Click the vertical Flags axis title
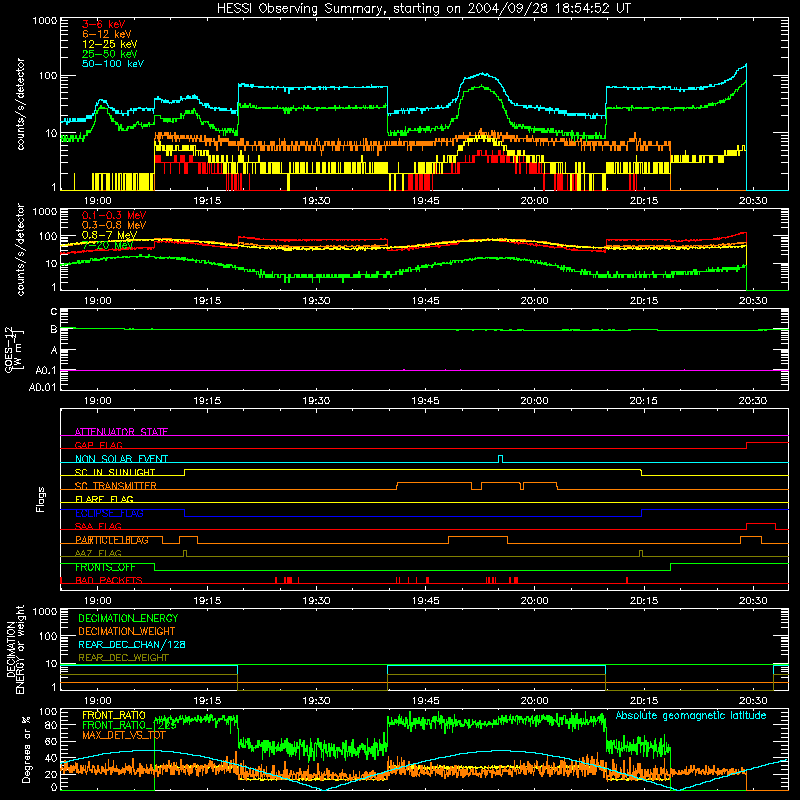Image resolution: width=800 pixels, height=800 pixels. tap(41, 499)
